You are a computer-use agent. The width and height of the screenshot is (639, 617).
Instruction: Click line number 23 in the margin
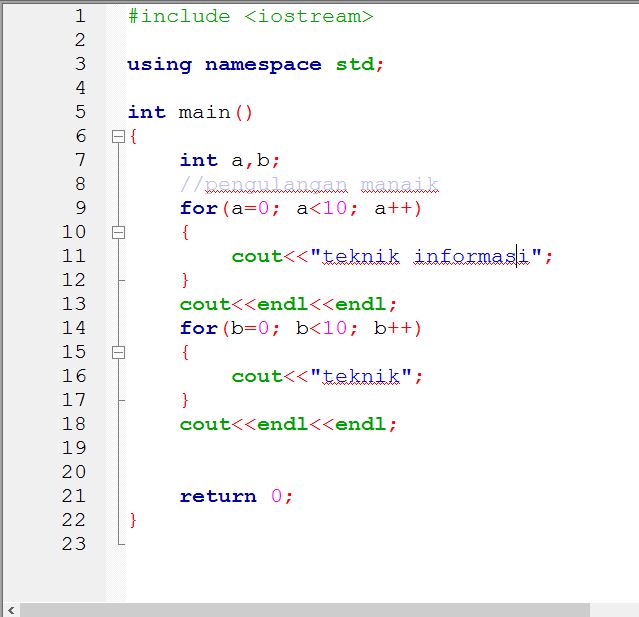74,544
